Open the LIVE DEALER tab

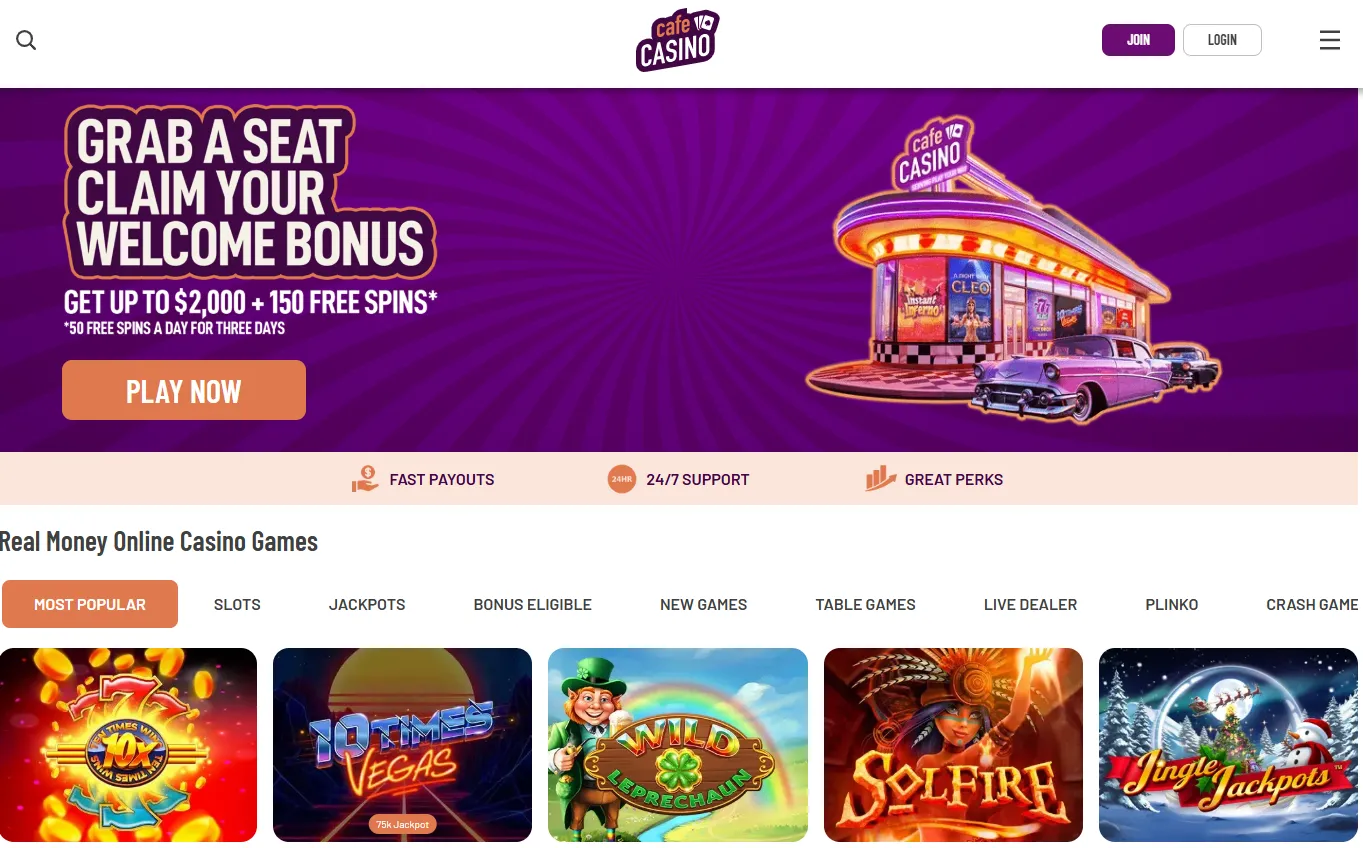tap(1031, 604)
